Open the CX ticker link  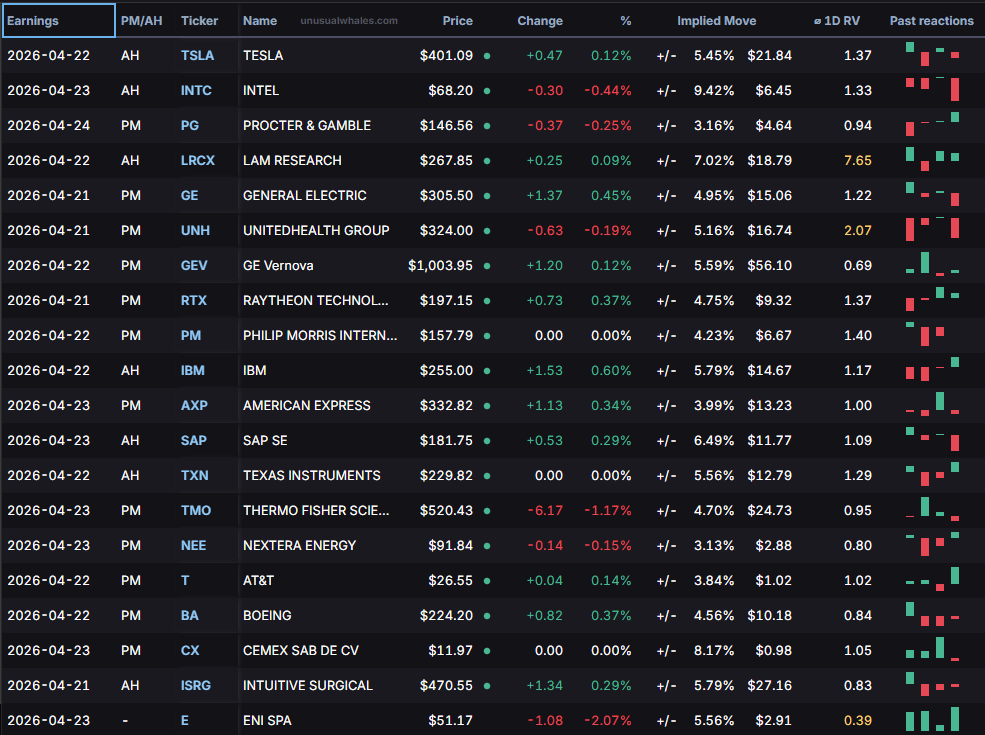point(190,651)
